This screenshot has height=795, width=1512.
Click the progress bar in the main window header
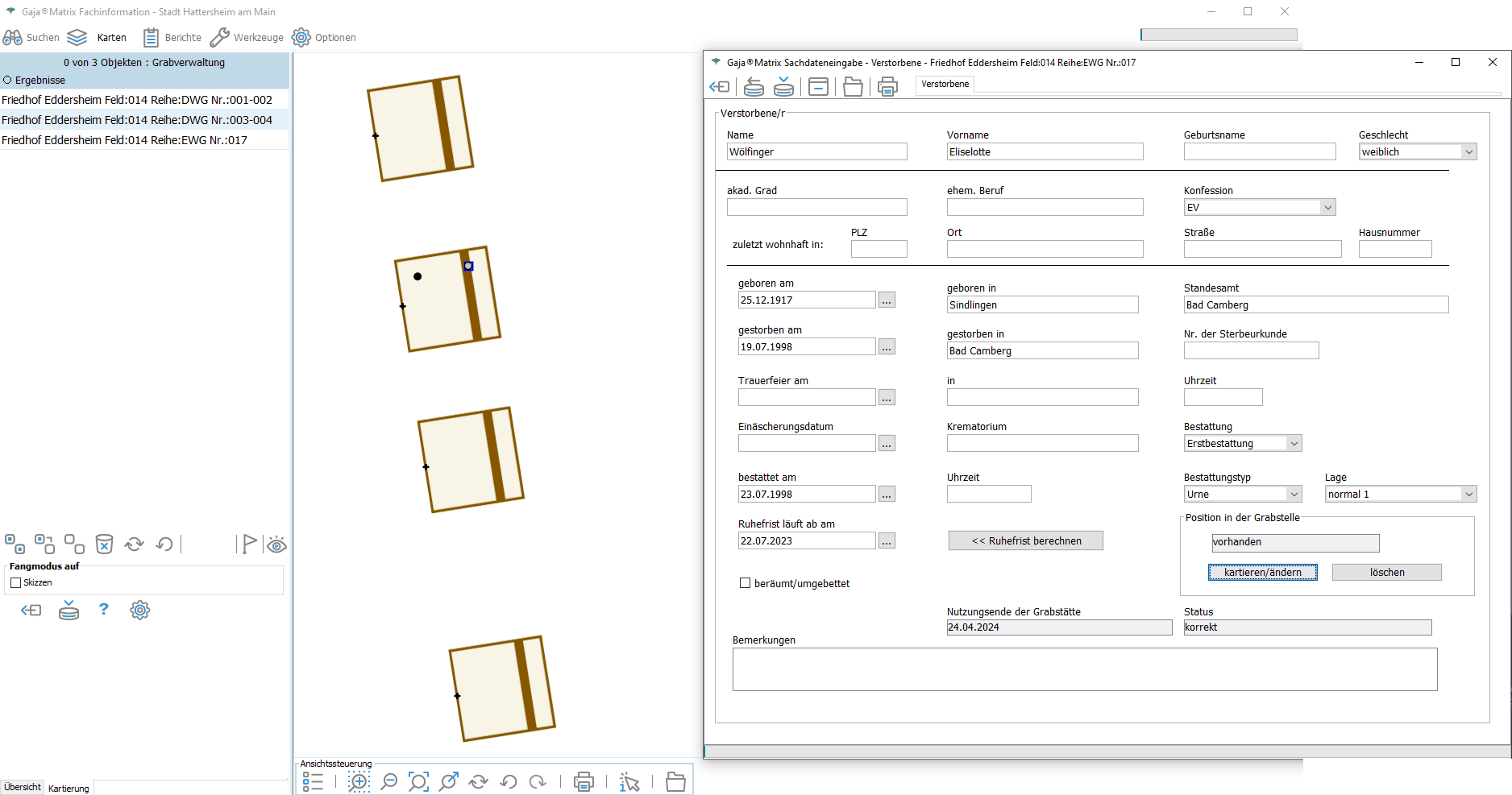click(1219, 35)
